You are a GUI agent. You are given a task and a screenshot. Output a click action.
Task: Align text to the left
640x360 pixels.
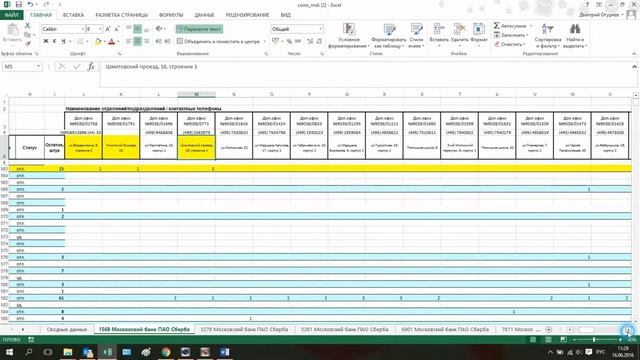[129, 41]
